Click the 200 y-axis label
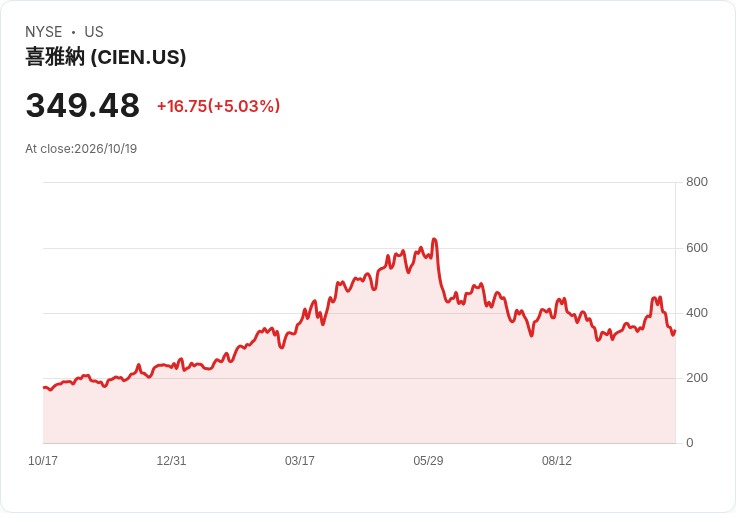This screenshot has height=513, width=736. coord(697,378)
